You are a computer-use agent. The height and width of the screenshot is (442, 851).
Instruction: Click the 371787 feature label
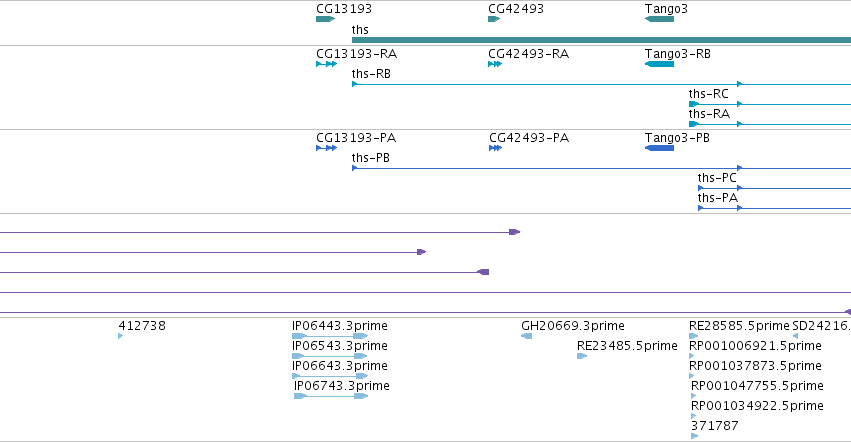[x=715, y=426]
